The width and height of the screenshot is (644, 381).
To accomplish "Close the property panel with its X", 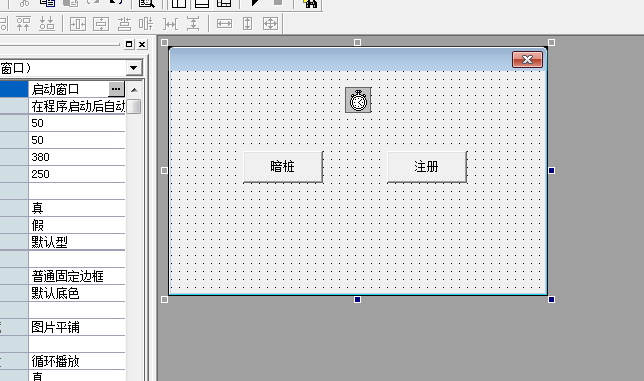I will pyautogui.click(x=142, y=44).
